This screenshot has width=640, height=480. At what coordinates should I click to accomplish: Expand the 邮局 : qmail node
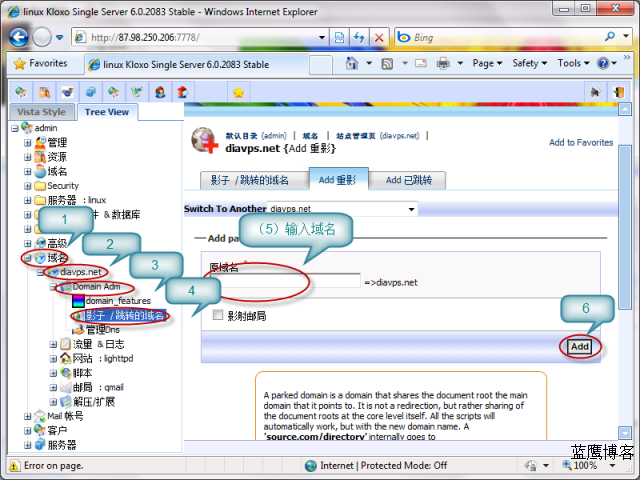pos(53,387)
